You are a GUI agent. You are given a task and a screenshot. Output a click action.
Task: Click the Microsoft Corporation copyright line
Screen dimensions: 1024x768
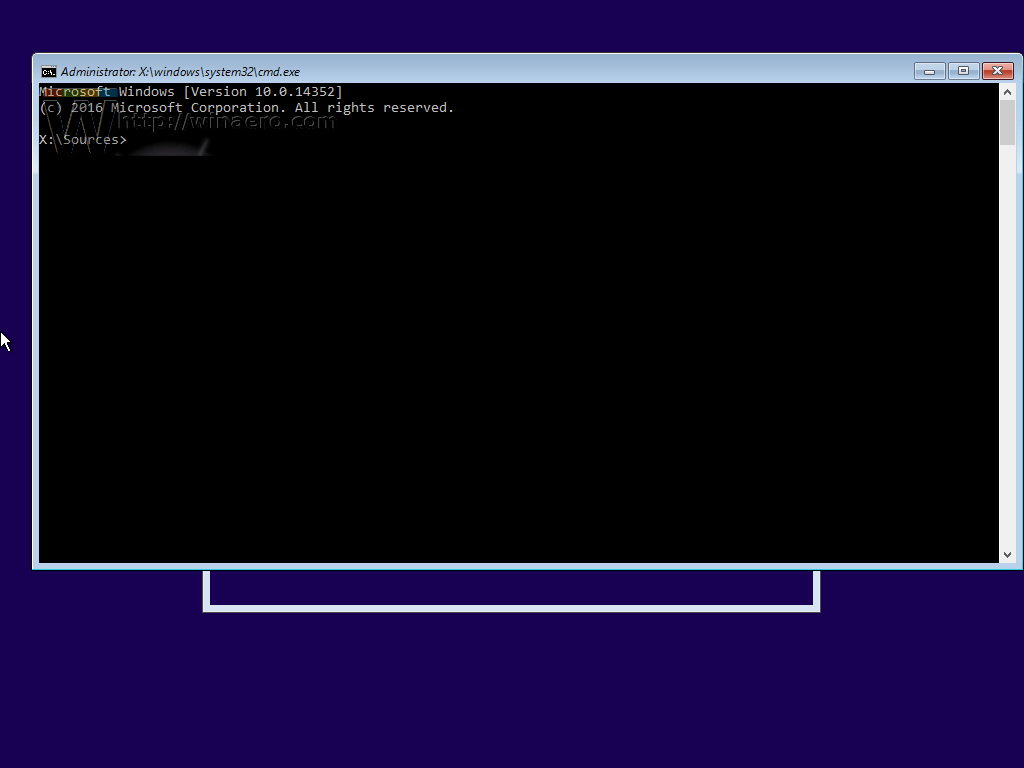pyautogui.click(x=245, y=107)
